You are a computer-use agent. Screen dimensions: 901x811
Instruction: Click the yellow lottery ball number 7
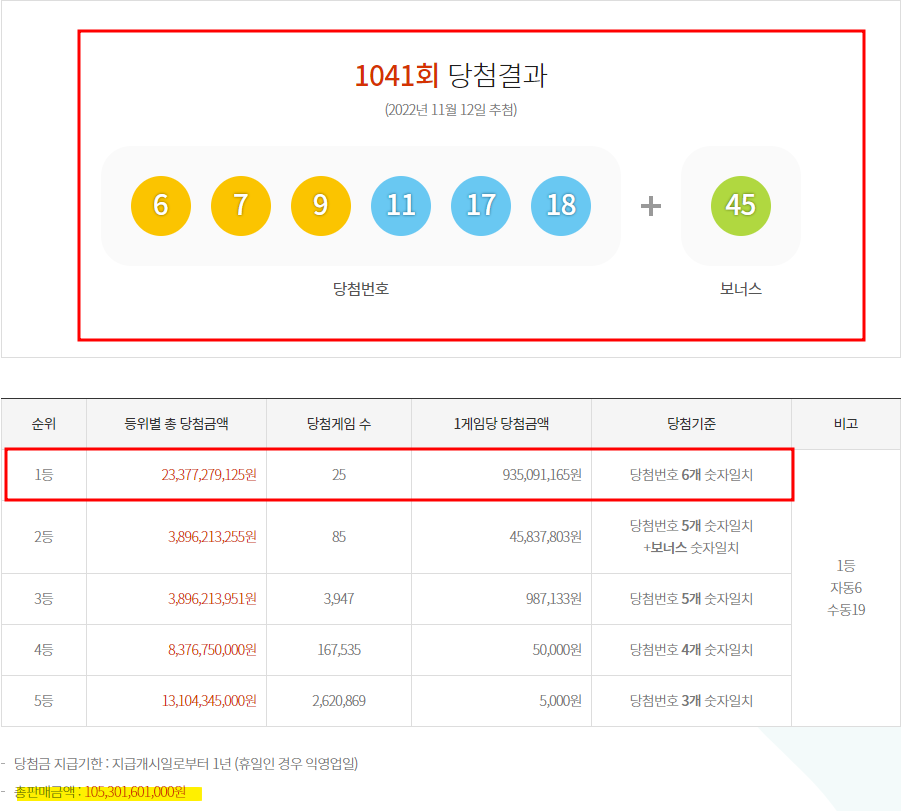[241, 206]
